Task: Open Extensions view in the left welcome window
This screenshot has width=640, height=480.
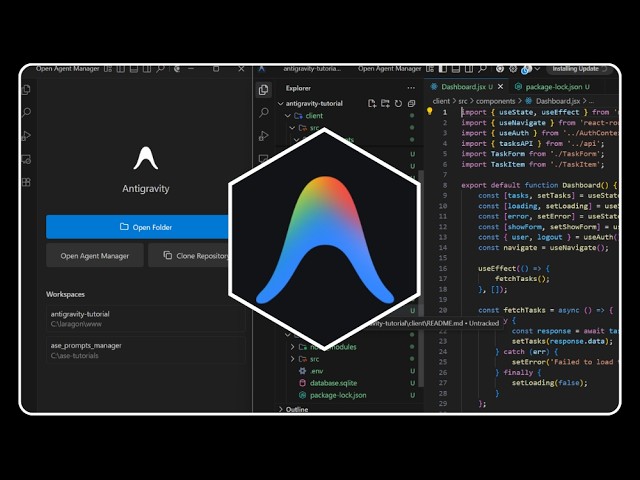Action: (27, 182)
